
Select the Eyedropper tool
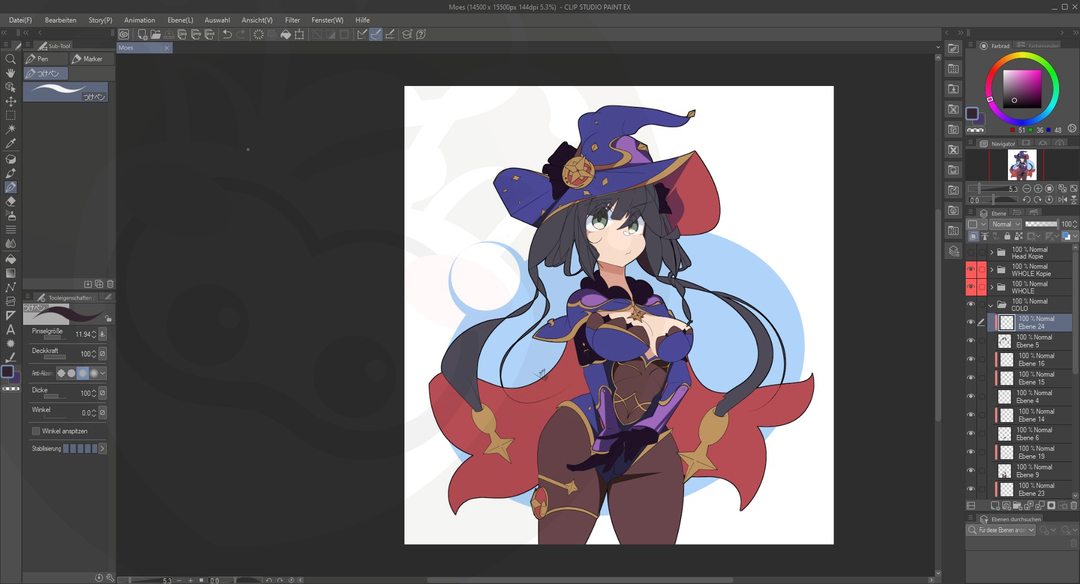(10, 144)
